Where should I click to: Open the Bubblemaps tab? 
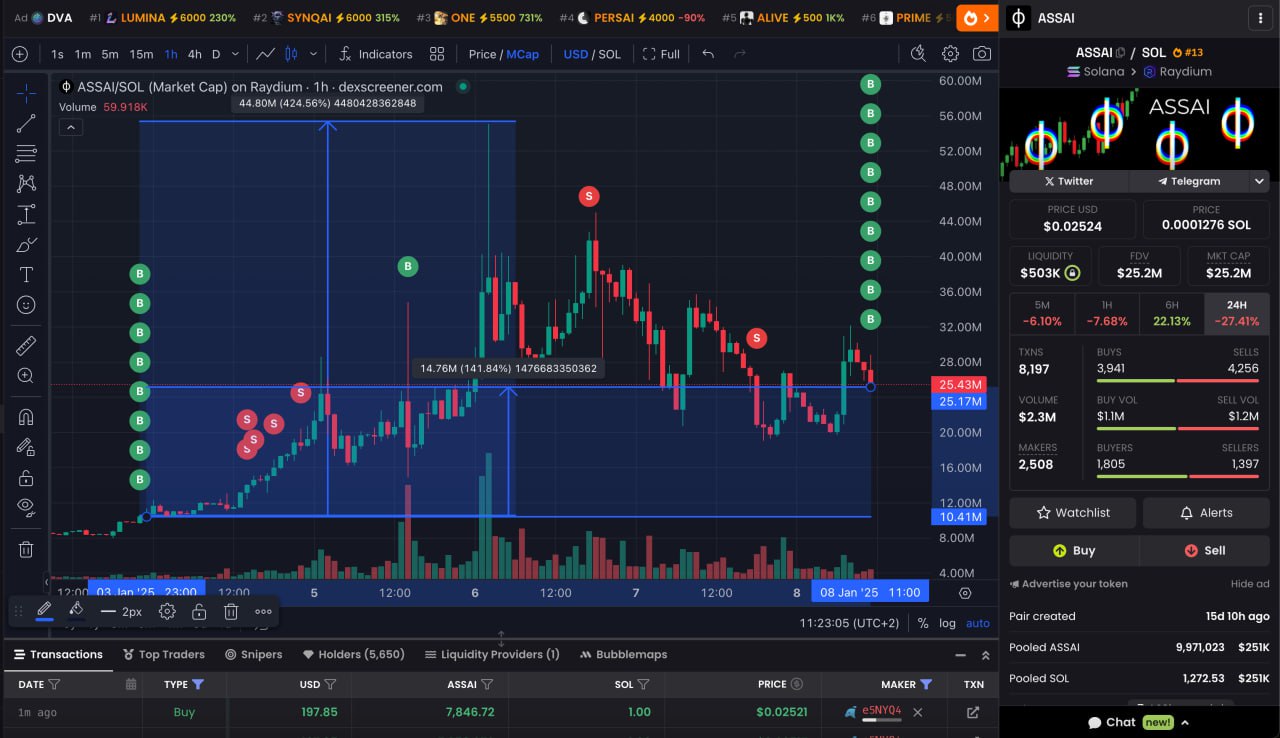coord(623,654)
